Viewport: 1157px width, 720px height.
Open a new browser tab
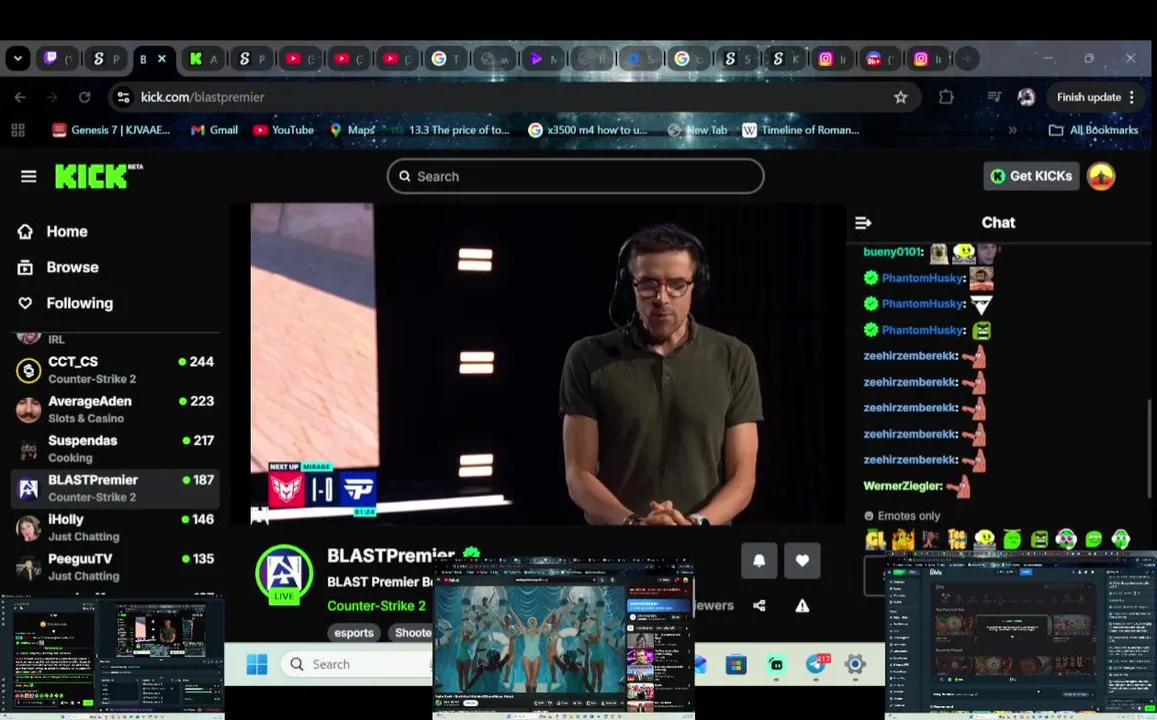[x=967, y=59]
